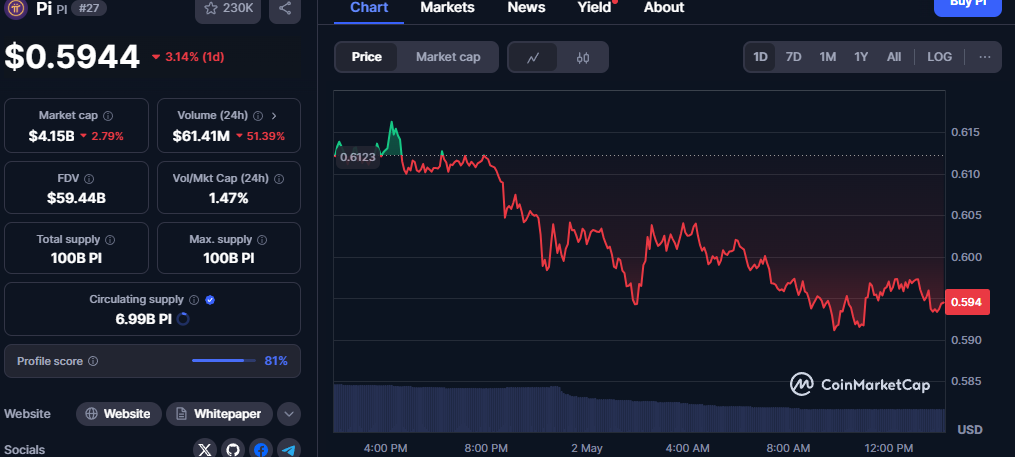Click the 2 May date axis label
Viewport: 1015px width, 457px height.
point(586,448)
